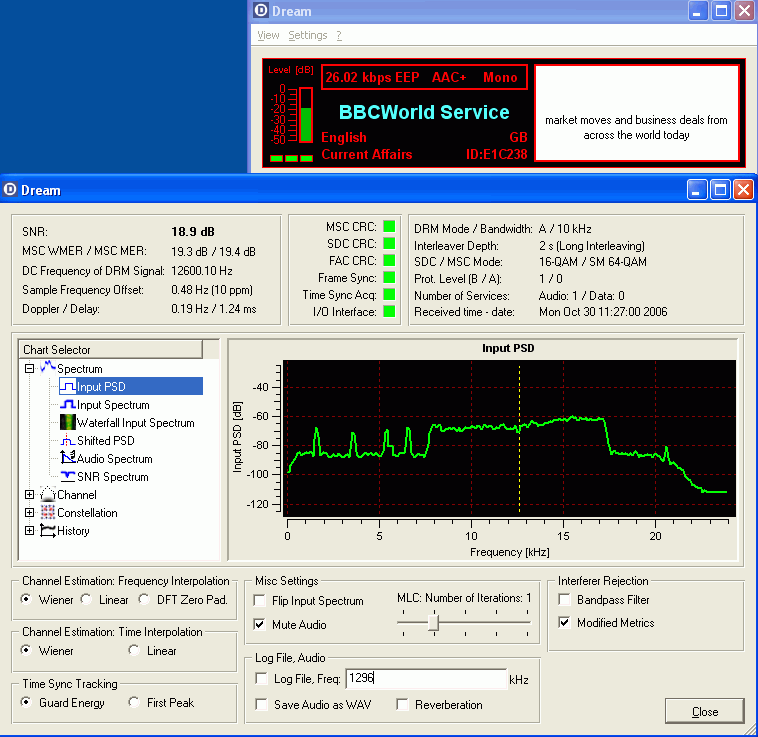This screenshot has height=737, width=758.
Task: Click the History group icon
Action: pos(48,531)
